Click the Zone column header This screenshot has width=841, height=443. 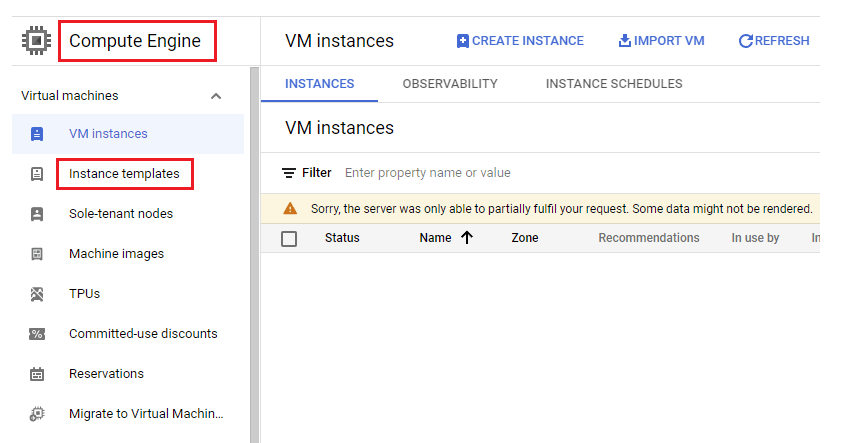pyautogui.click(x=525, y=238)
